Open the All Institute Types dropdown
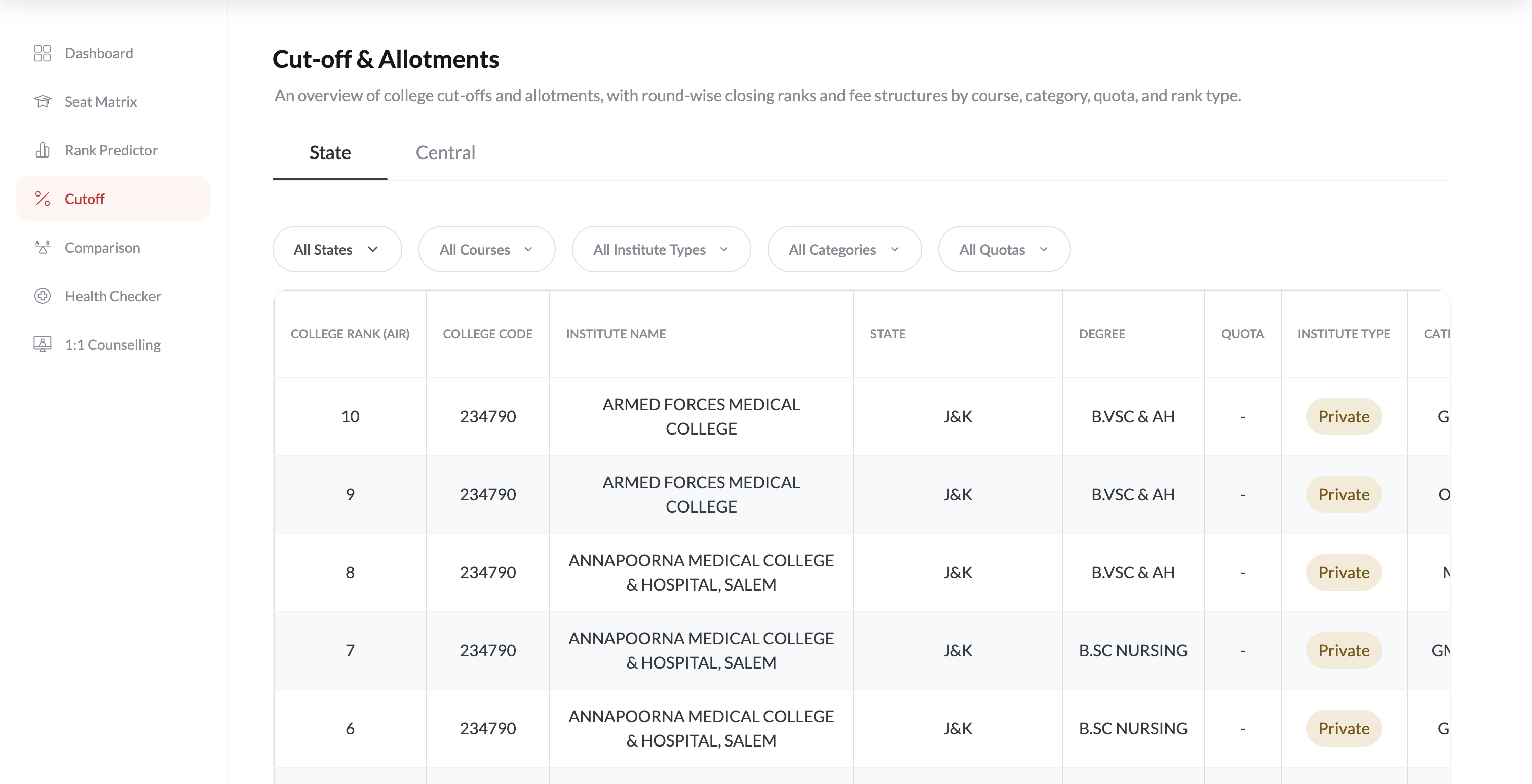The height and width of the screenshot is (784, 1532). pyautogui.click(x=660, y=250)
